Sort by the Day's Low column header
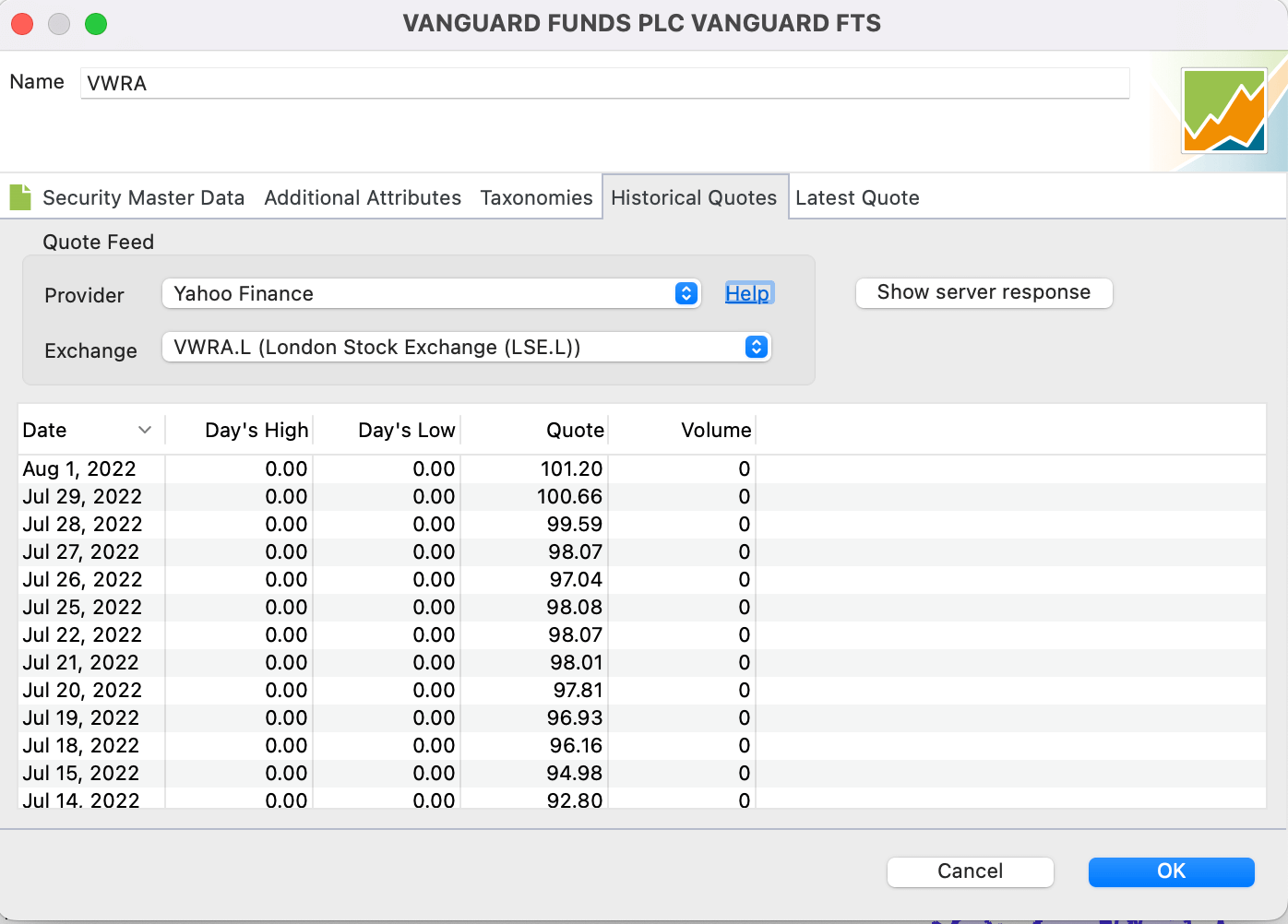 tap(406, 430)
